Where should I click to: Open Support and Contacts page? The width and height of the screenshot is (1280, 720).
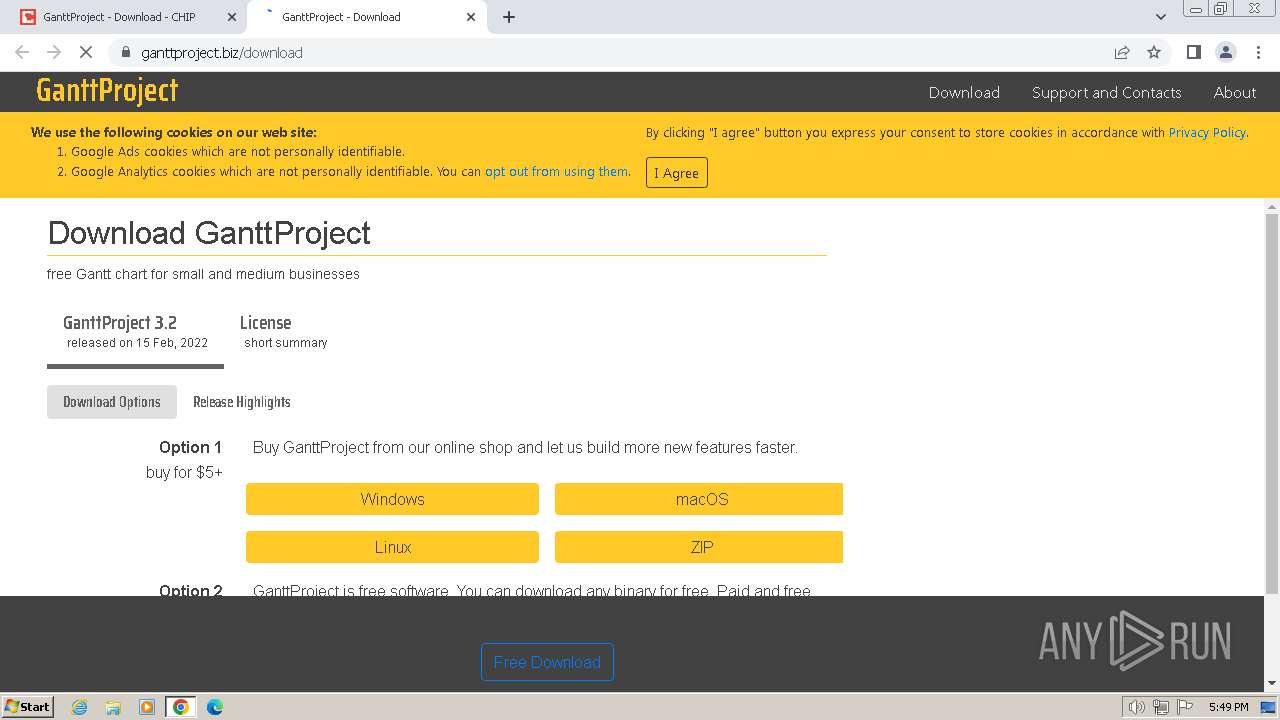[x=1106, y=92]
